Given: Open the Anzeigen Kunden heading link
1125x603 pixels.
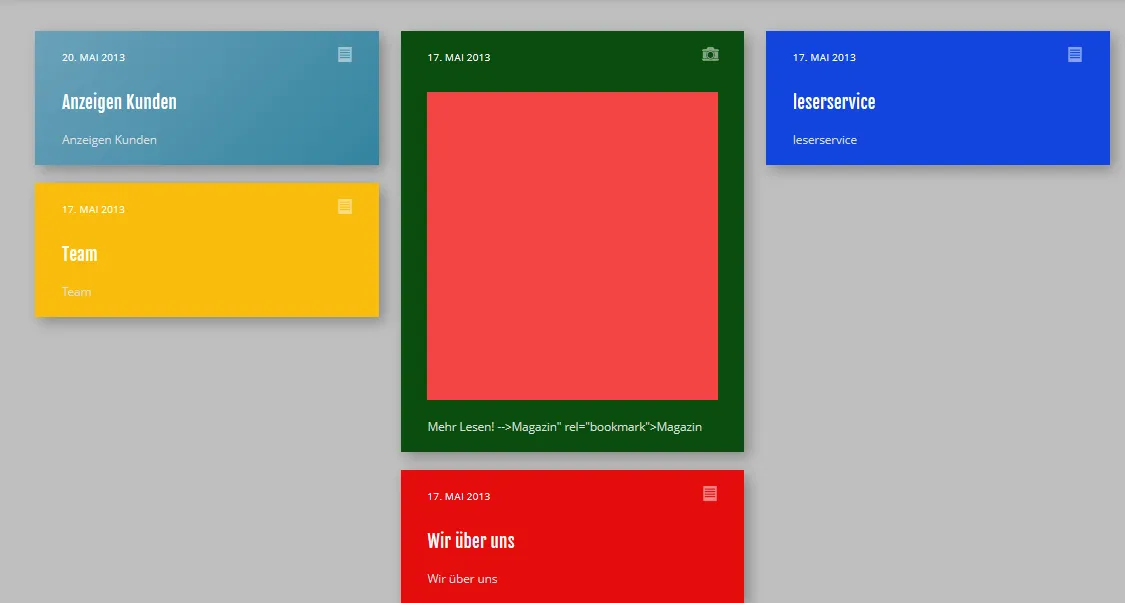Looking at the screenshot, I should [x=119, y=102].
